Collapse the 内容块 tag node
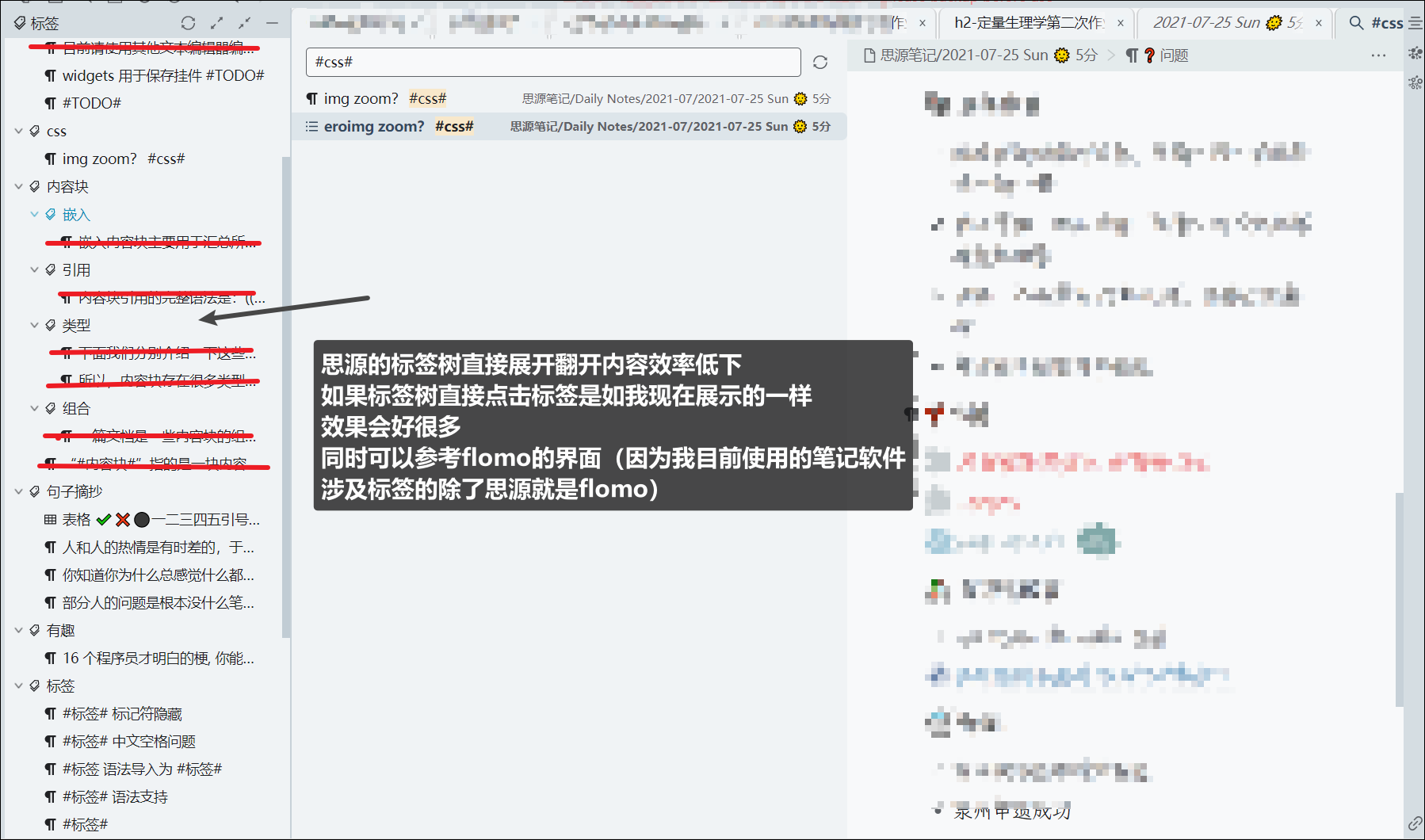 tap(18, 186)
